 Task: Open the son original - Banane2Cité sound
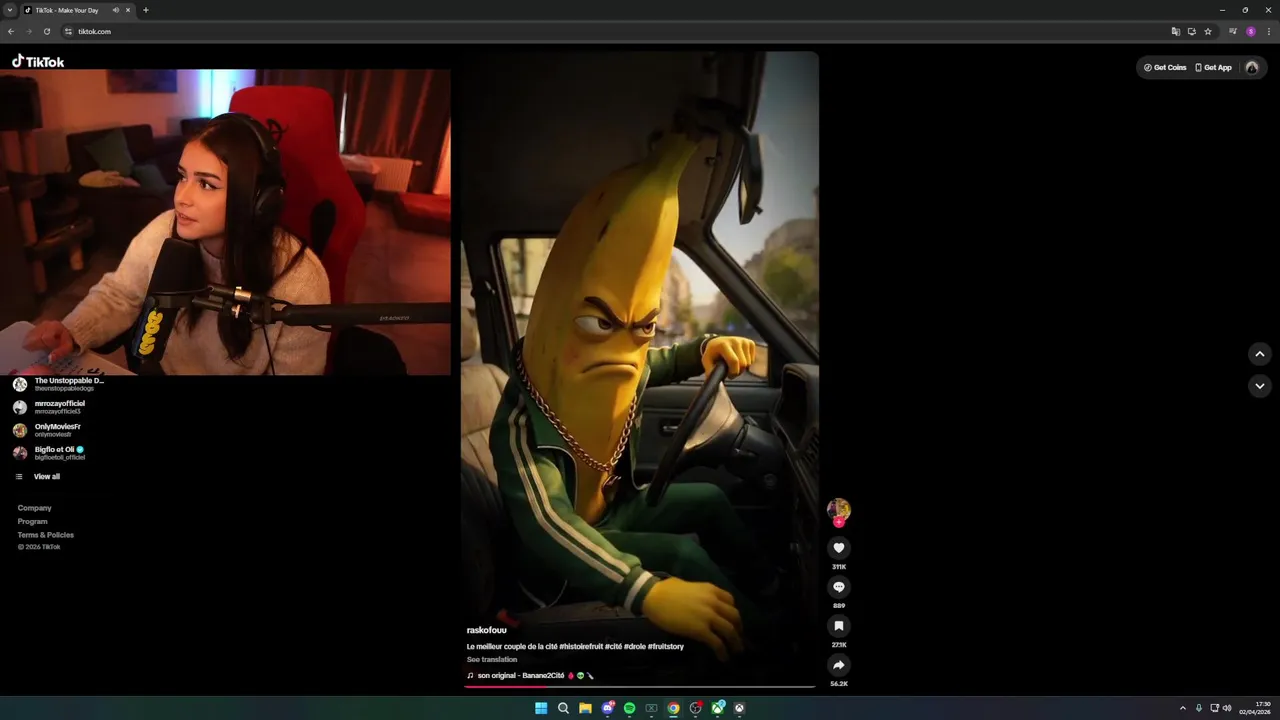tap(530, 676)
